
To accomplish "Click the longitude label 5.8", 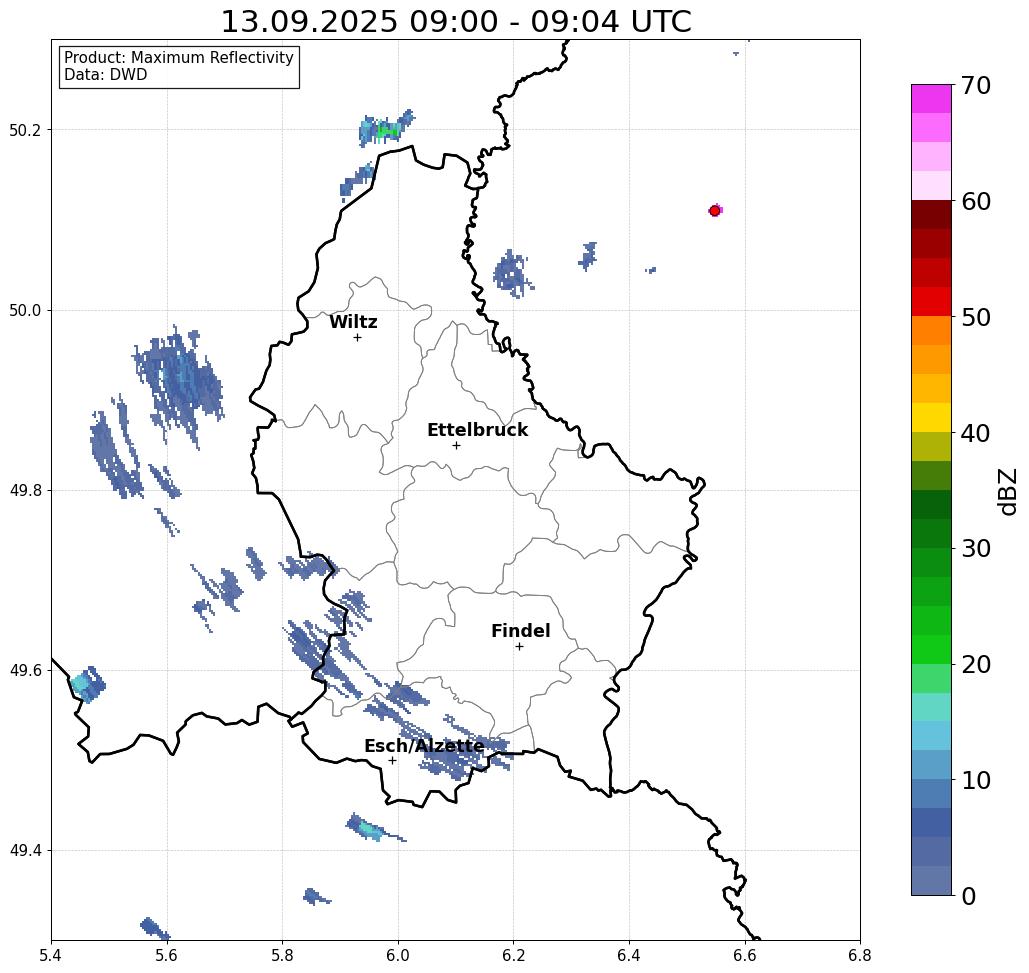I will (x=282, y=955).
